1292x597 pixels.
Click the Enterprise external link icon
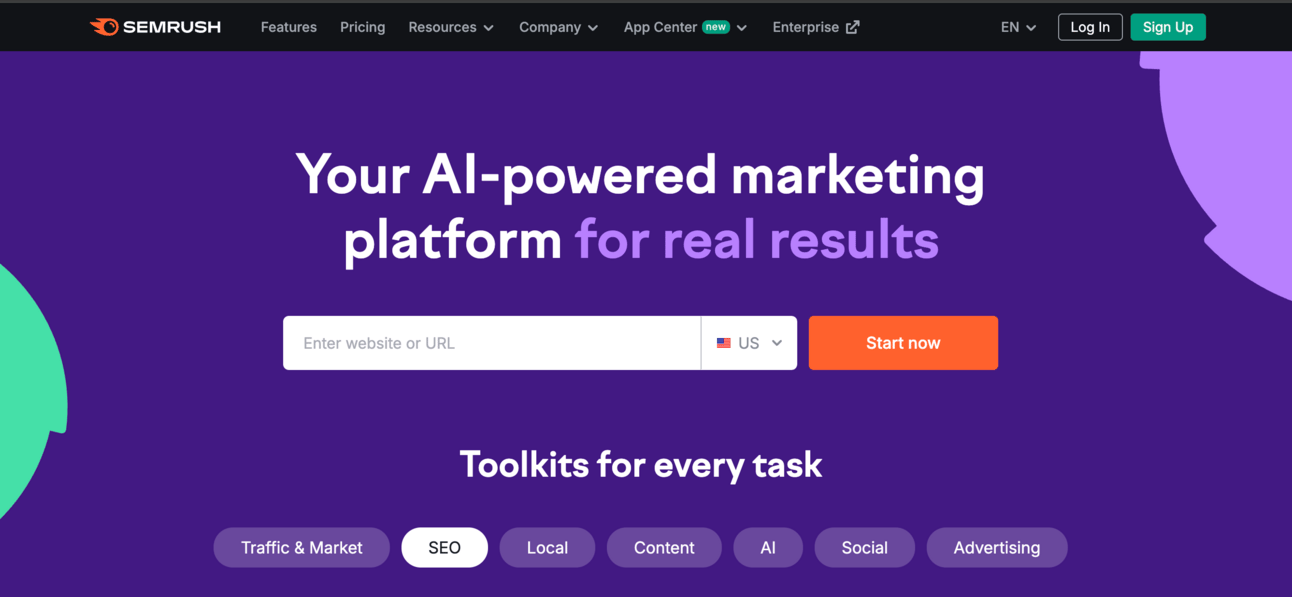852,27
